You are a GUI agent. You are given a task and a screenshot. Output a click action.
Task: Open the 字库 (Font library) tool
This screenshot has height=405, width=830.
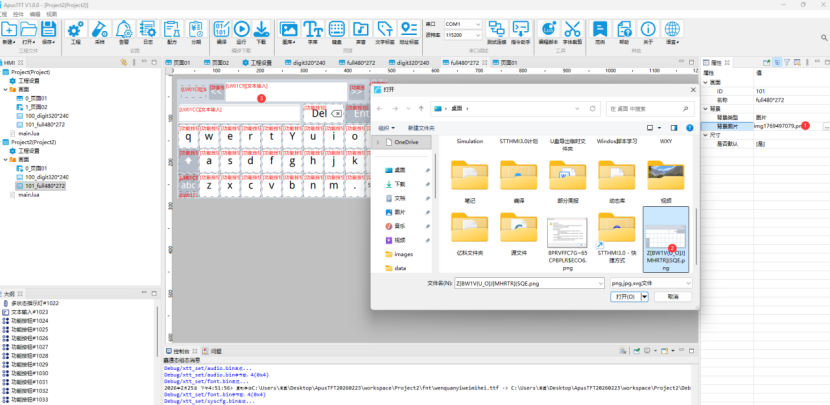[313, 32]
